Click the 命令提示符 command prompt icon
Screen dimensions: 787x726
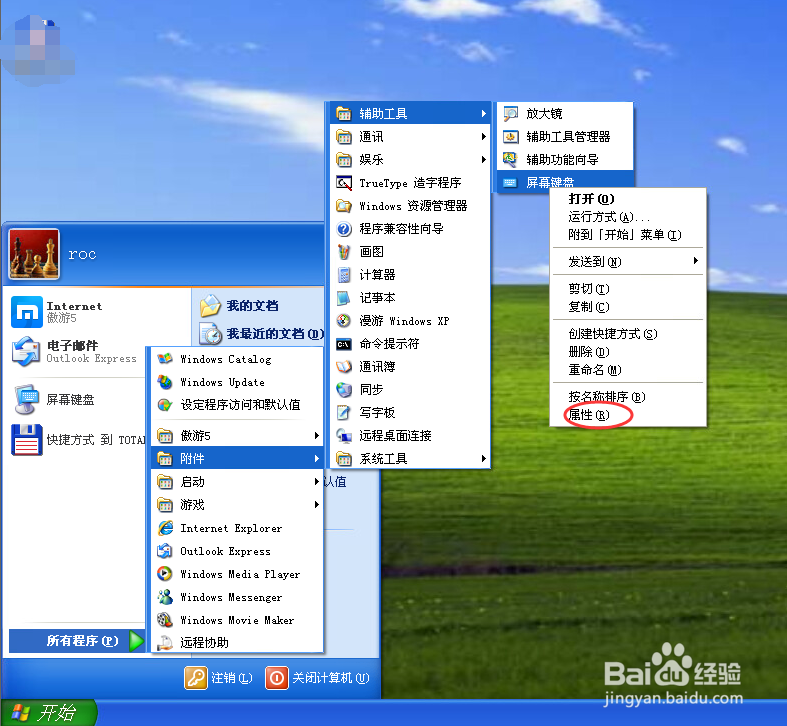point(344,344)
